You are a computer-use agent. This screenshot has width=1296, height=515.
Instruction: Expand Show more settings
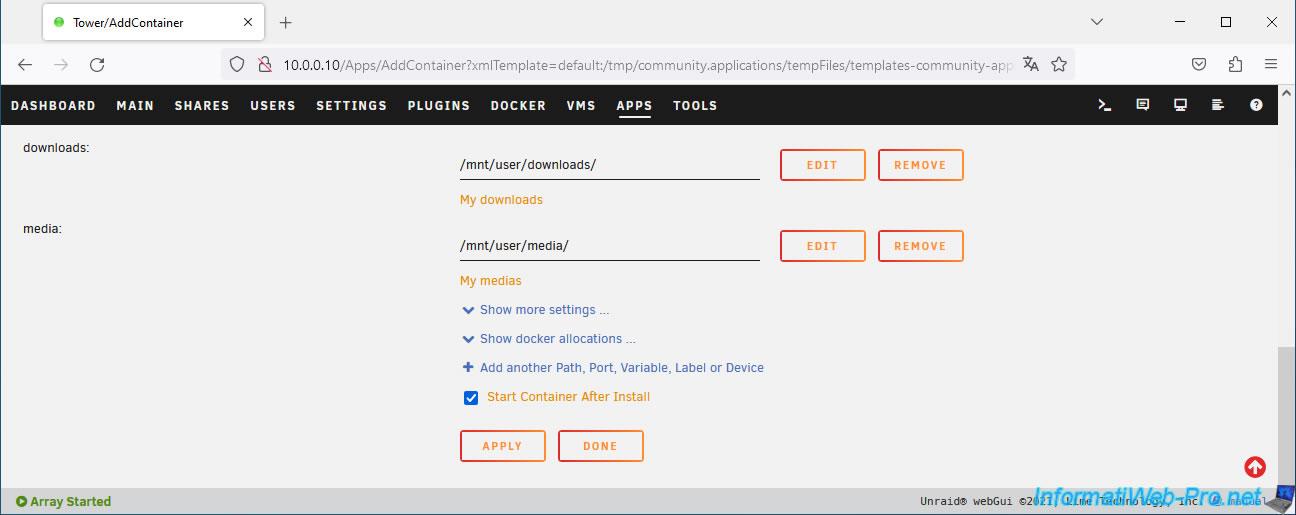point(543,310)
